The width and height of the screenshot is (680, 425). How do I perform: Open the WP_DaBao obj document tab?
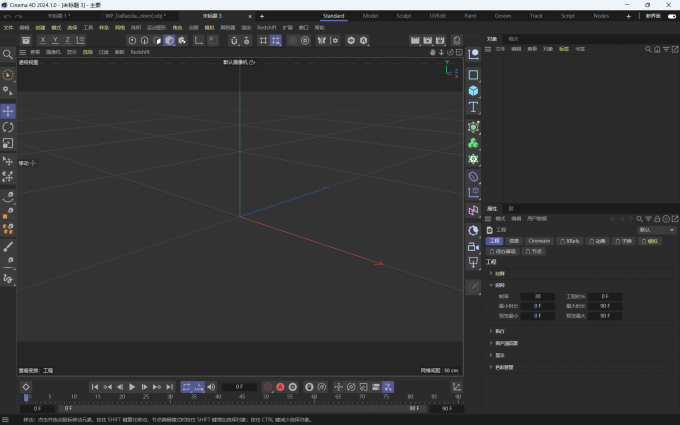(x=135, y=16)
